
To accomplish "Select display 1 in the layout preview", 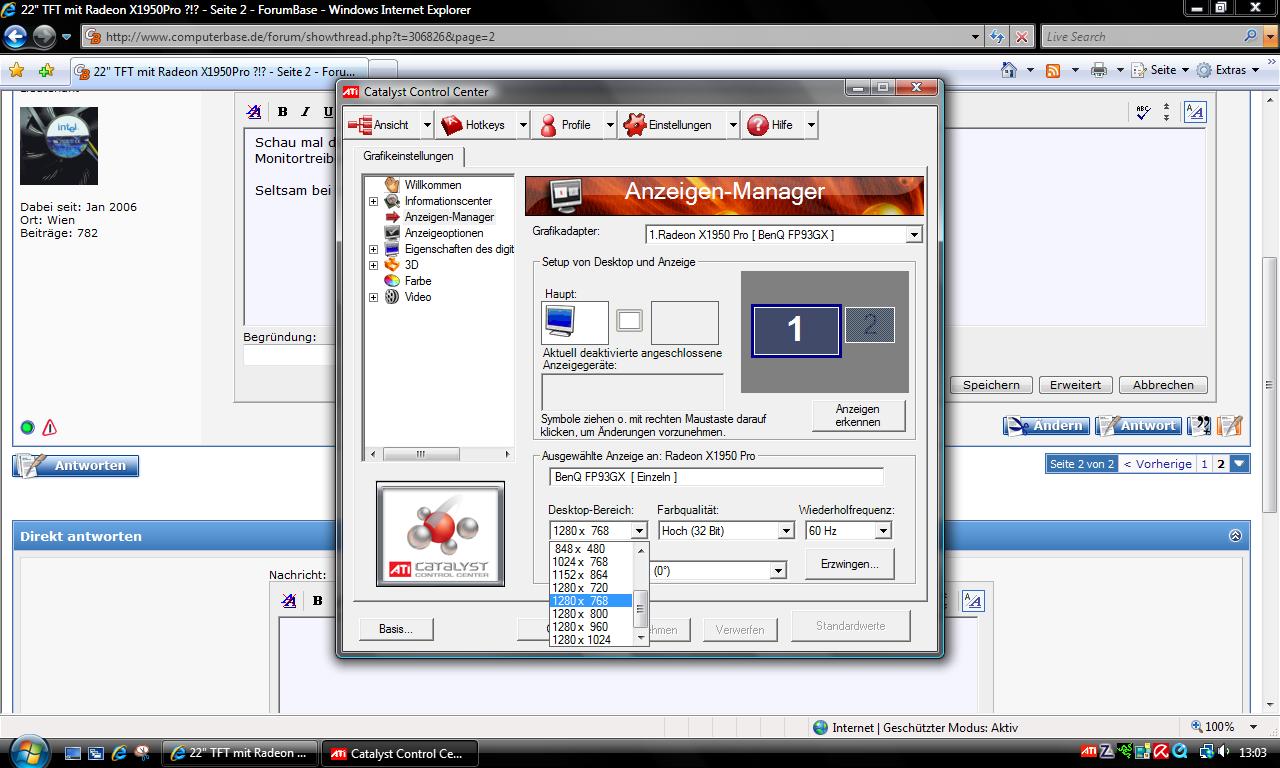I will click(795, 329).
